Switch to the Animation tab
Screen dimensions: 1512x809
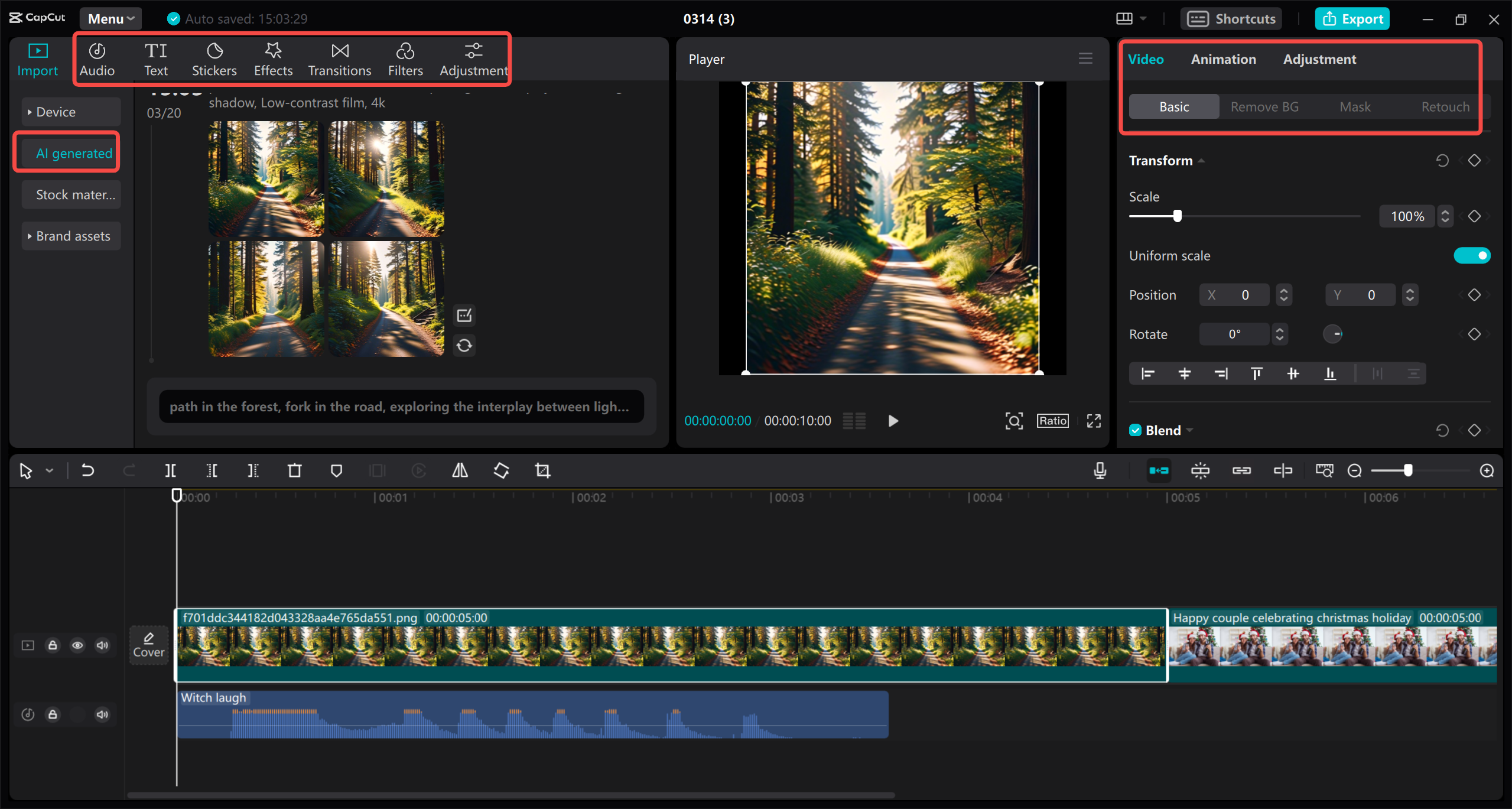pos(1223,59)
